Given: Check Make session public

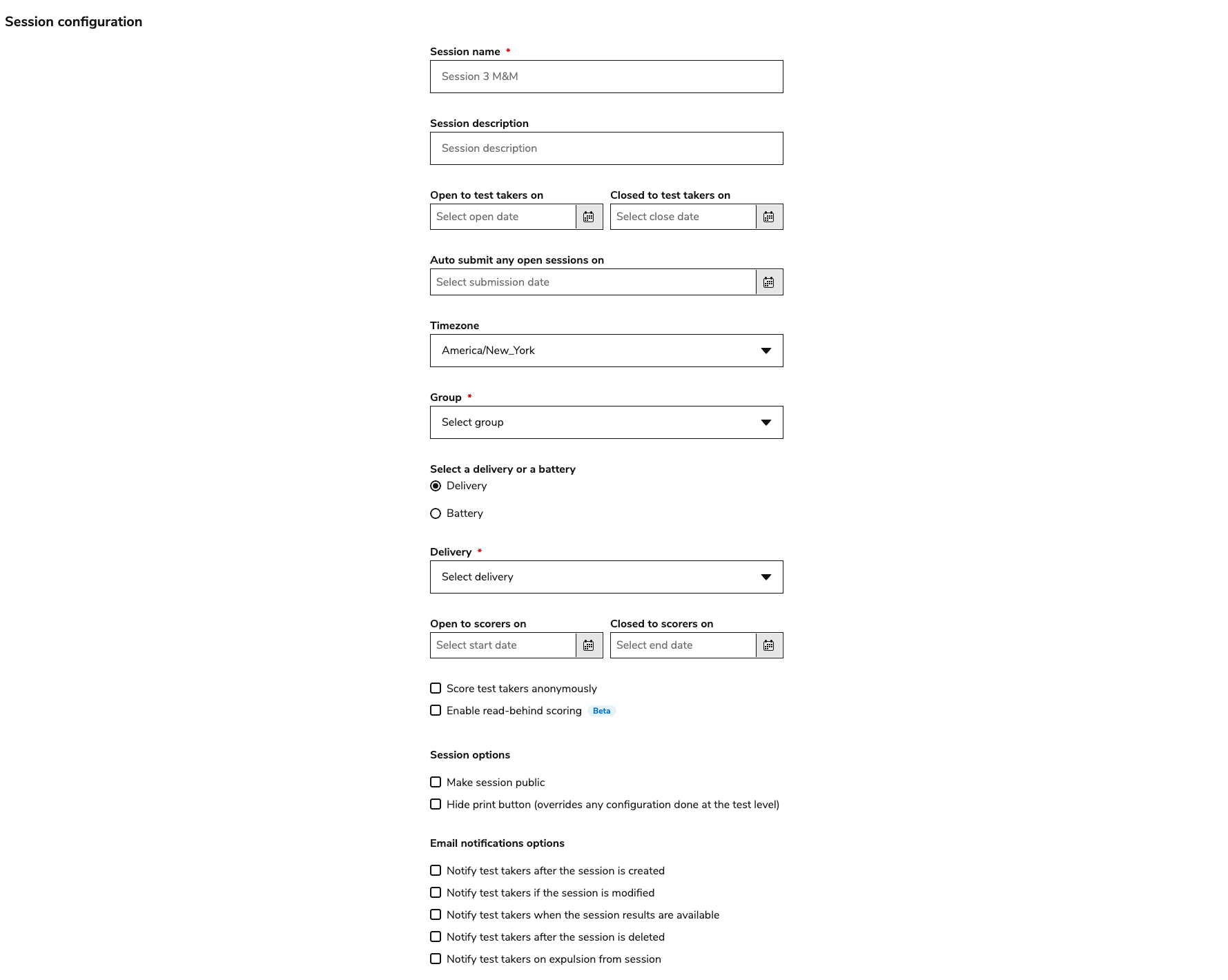Looking at the screenshot, I should [x=436, y=782].
